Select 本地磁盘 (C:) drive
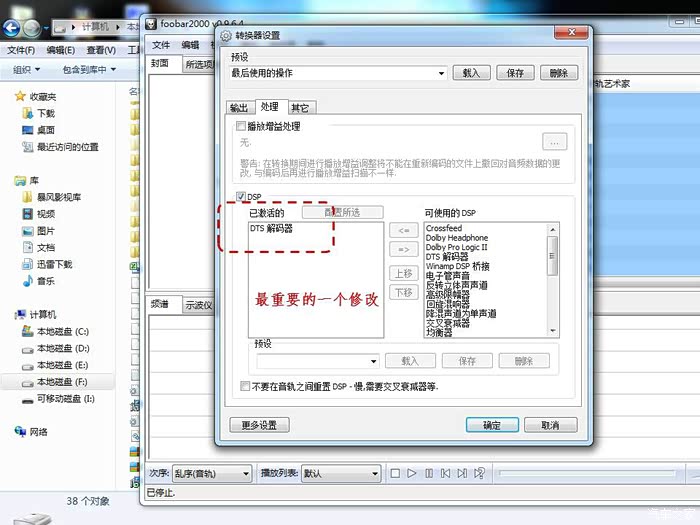Image resolution: width=700 pixels, height=525 pixels. pos(56,332)
